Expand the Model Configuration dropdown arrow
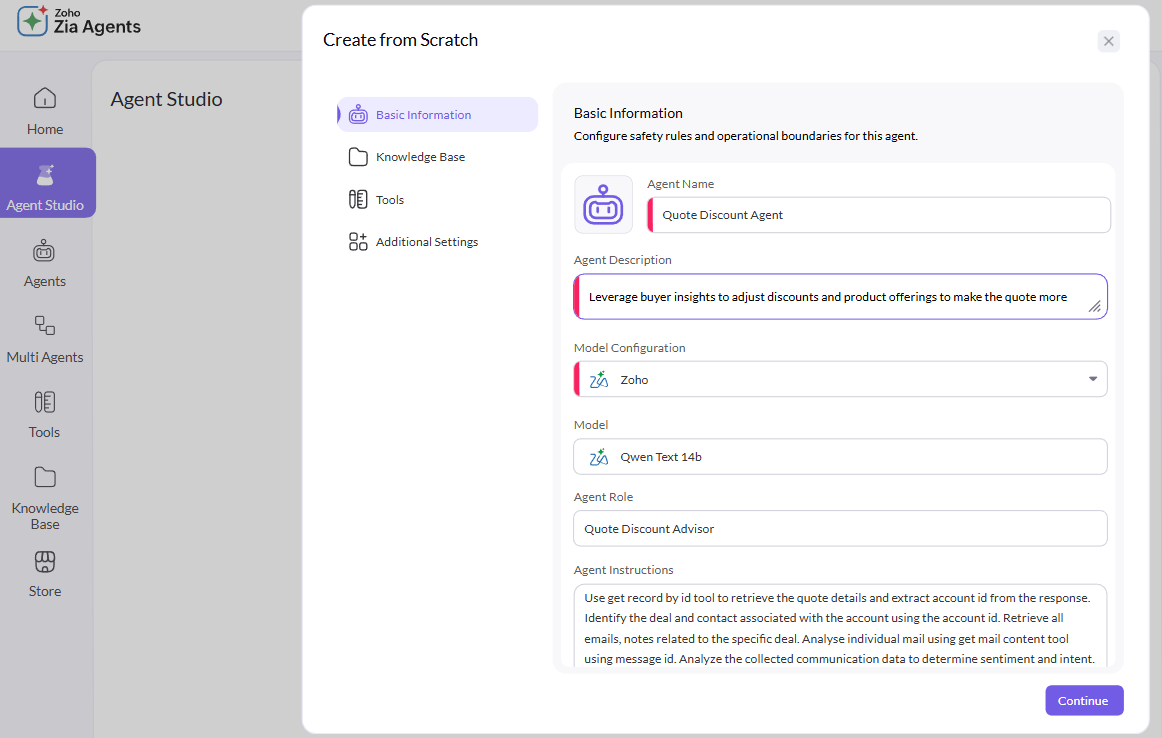The image size is (1162, 738). tap(1092, 379)
